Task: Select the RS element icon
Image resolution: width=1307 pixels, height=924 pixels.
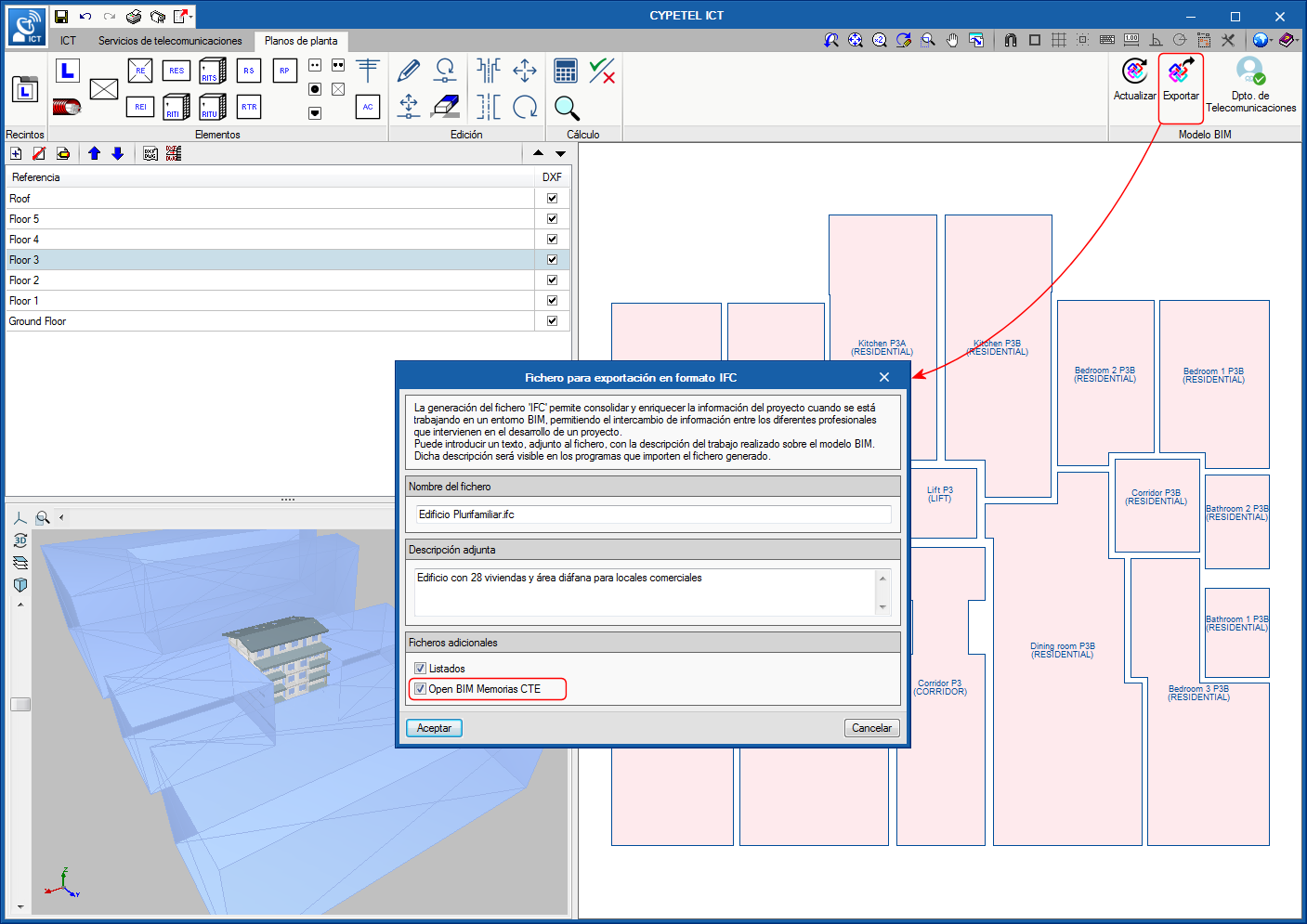Action: (x=249, y=71)
